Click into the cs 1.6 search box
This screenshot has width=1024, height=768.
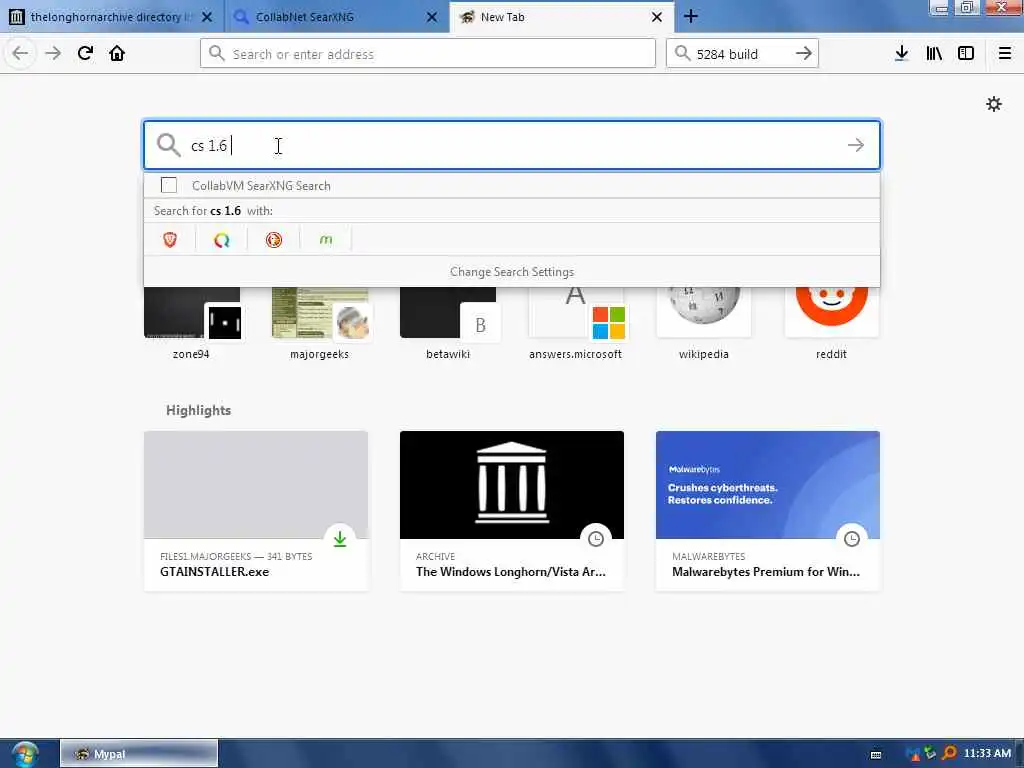[x=512, y=145]
